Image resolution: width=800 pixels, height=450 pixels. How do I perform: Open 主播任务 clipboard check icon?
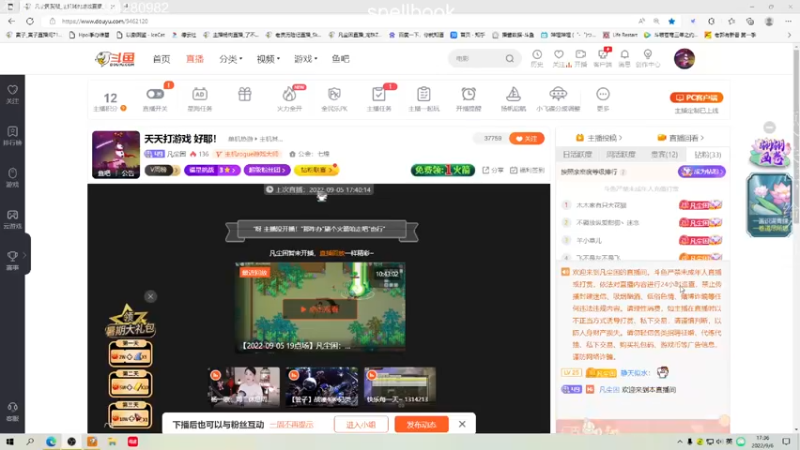click(379, 94)
